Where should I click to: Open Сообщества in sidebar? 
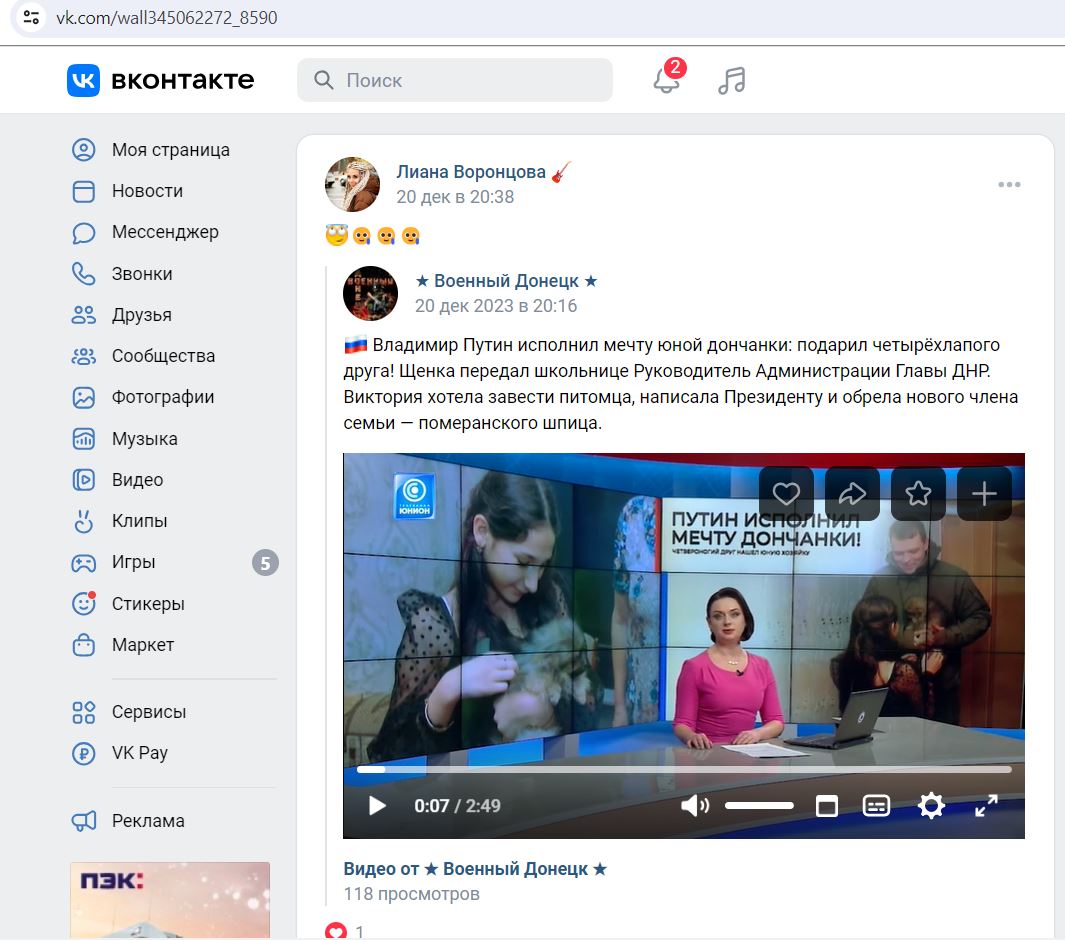pyautogui.click(x=143, y=356)
